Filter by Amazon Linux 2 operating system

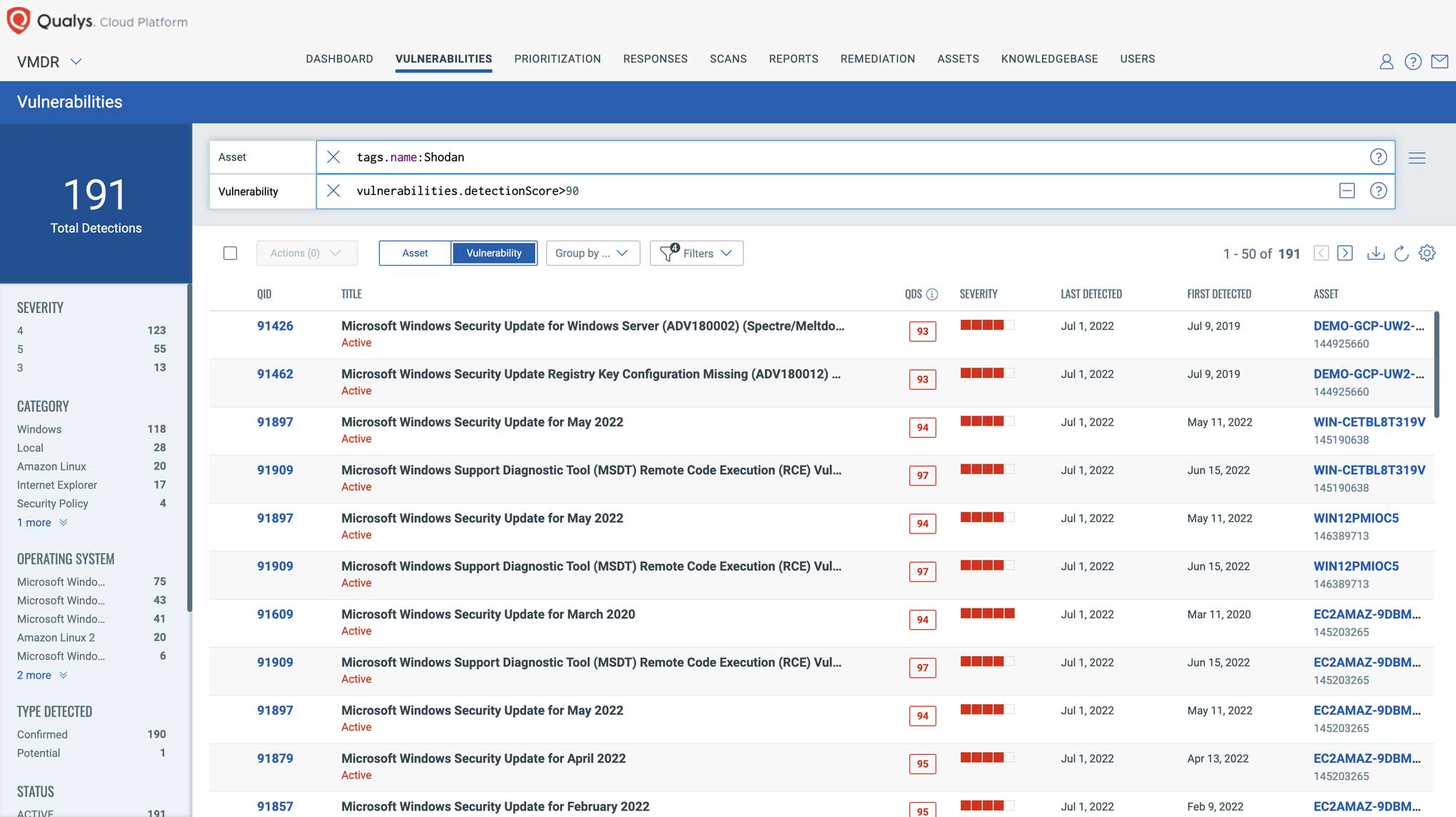pos(91,638)
